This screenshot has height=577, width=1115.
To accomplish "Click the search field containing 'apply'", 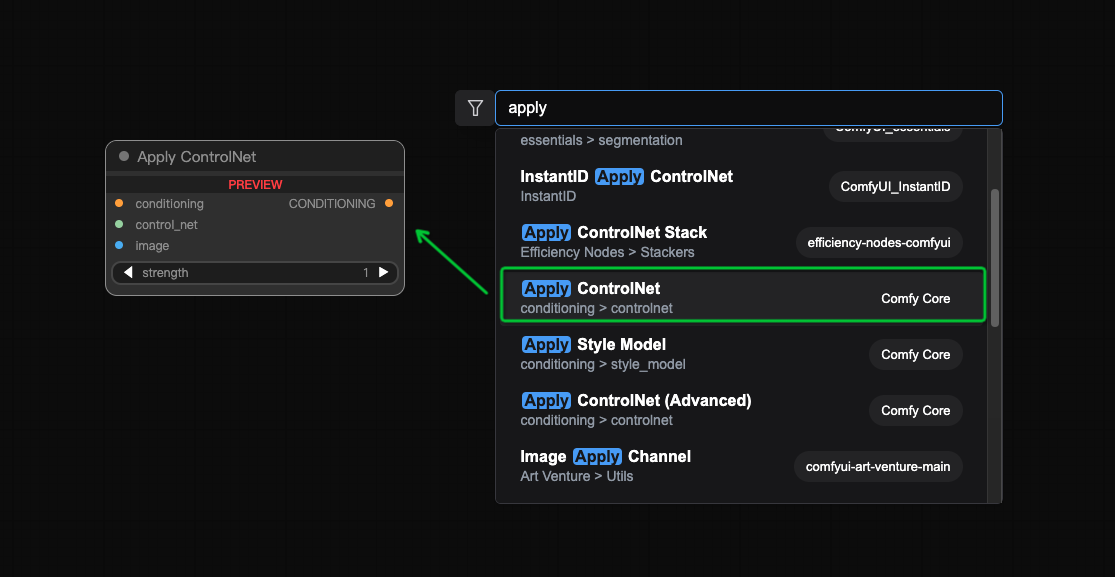I will pos(748,108).
